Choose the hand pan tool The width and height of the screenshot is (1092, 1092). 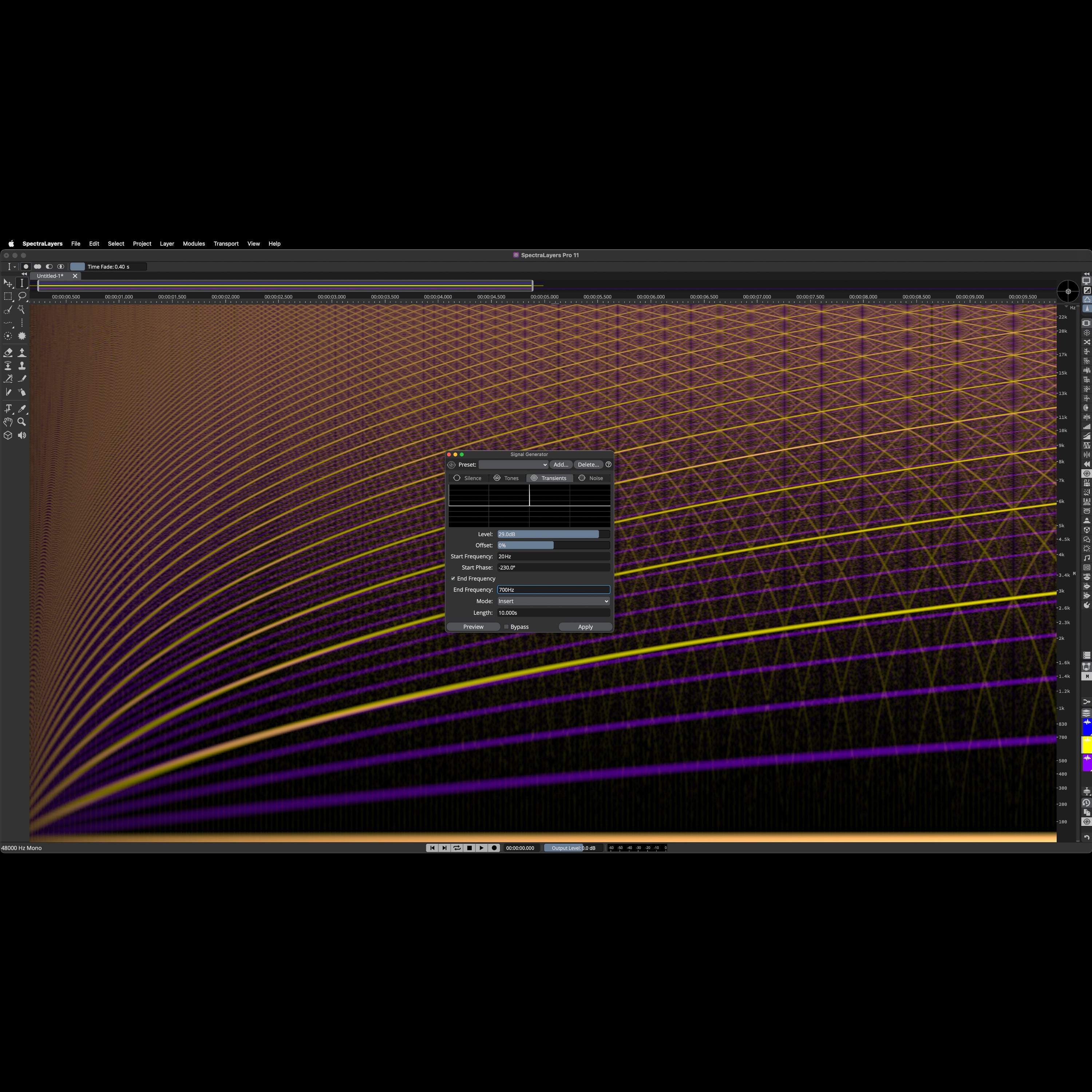[x=8, y=422]
